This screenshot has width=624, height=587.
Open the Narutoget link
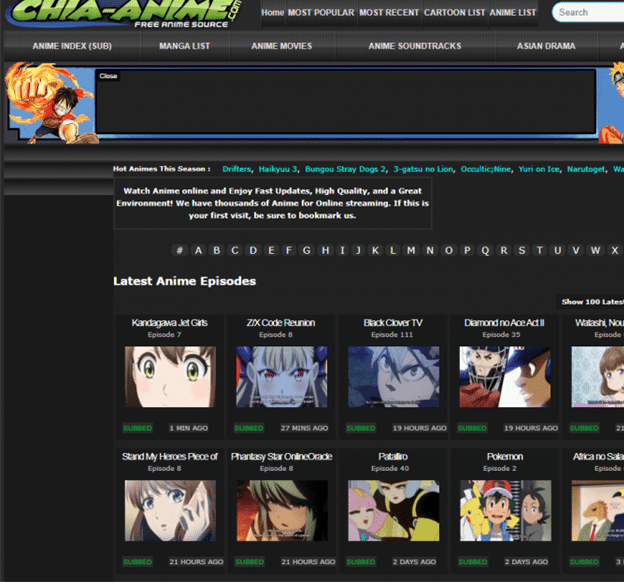point(586,169)
